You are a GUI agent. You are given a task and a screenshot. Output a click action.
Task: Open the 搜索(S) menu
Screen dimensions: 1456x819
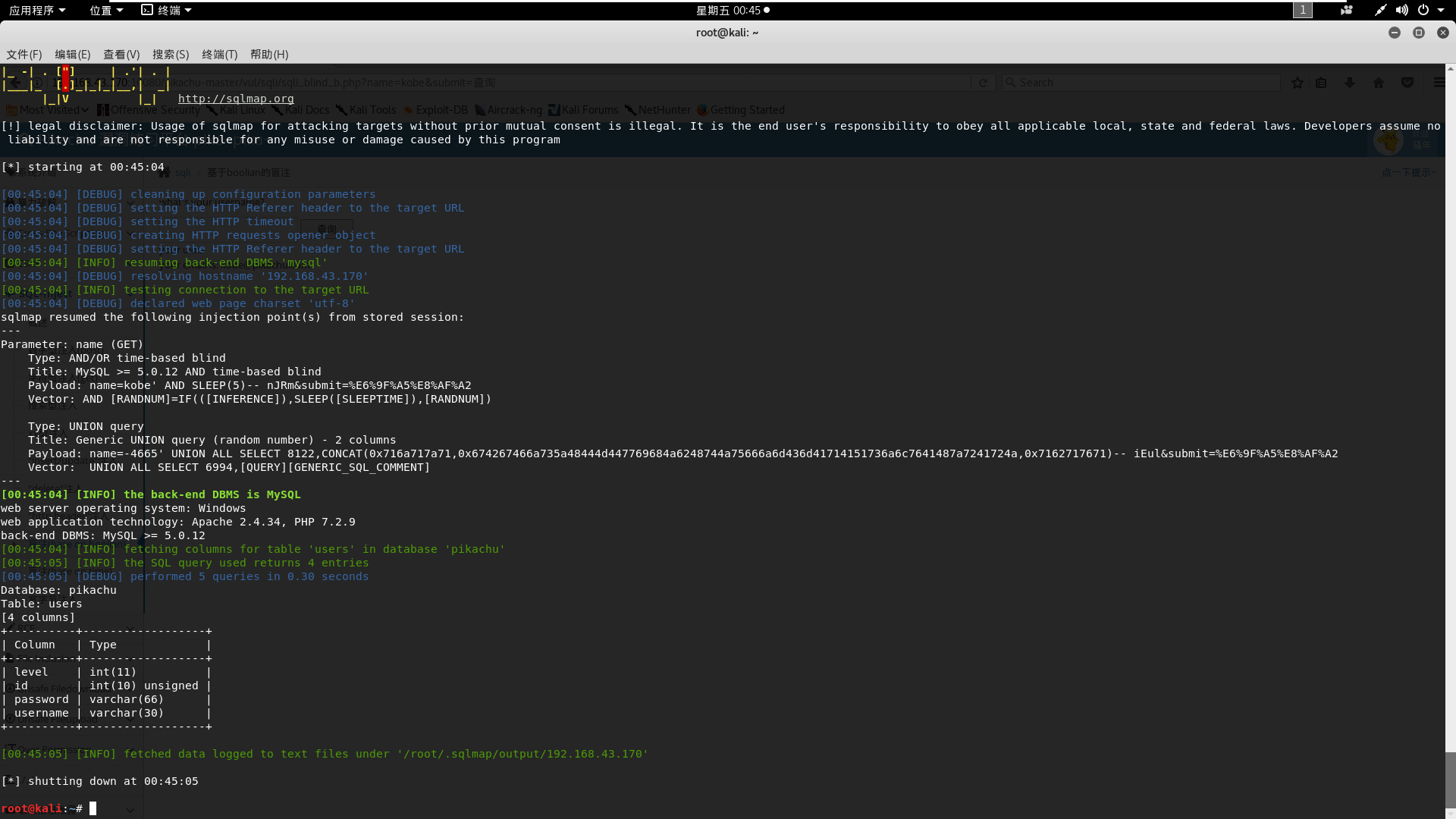(x=171, y=55)
